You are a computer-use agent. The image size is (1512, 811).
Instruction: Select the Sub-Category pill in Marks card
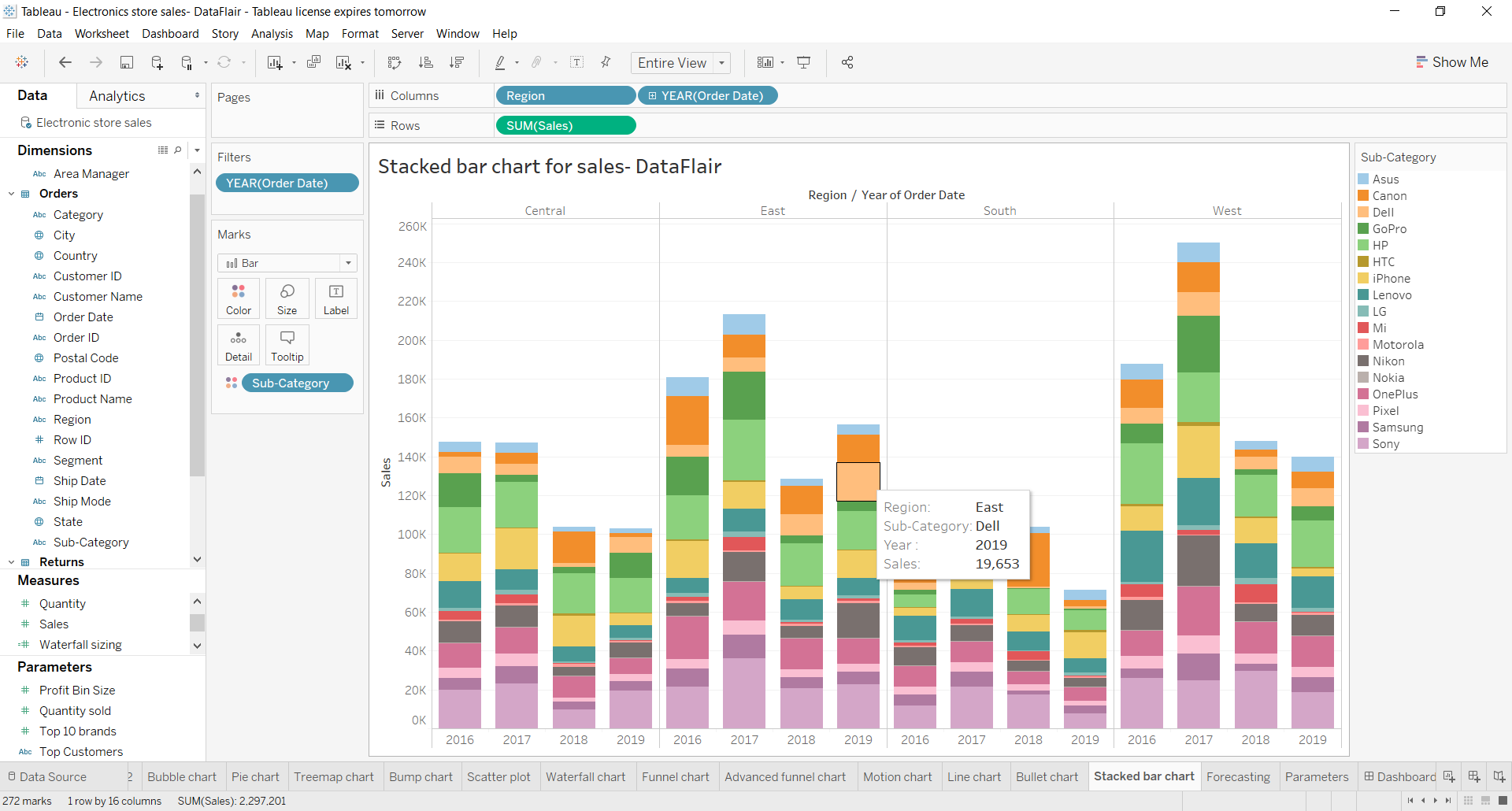[x=298, y=383]
